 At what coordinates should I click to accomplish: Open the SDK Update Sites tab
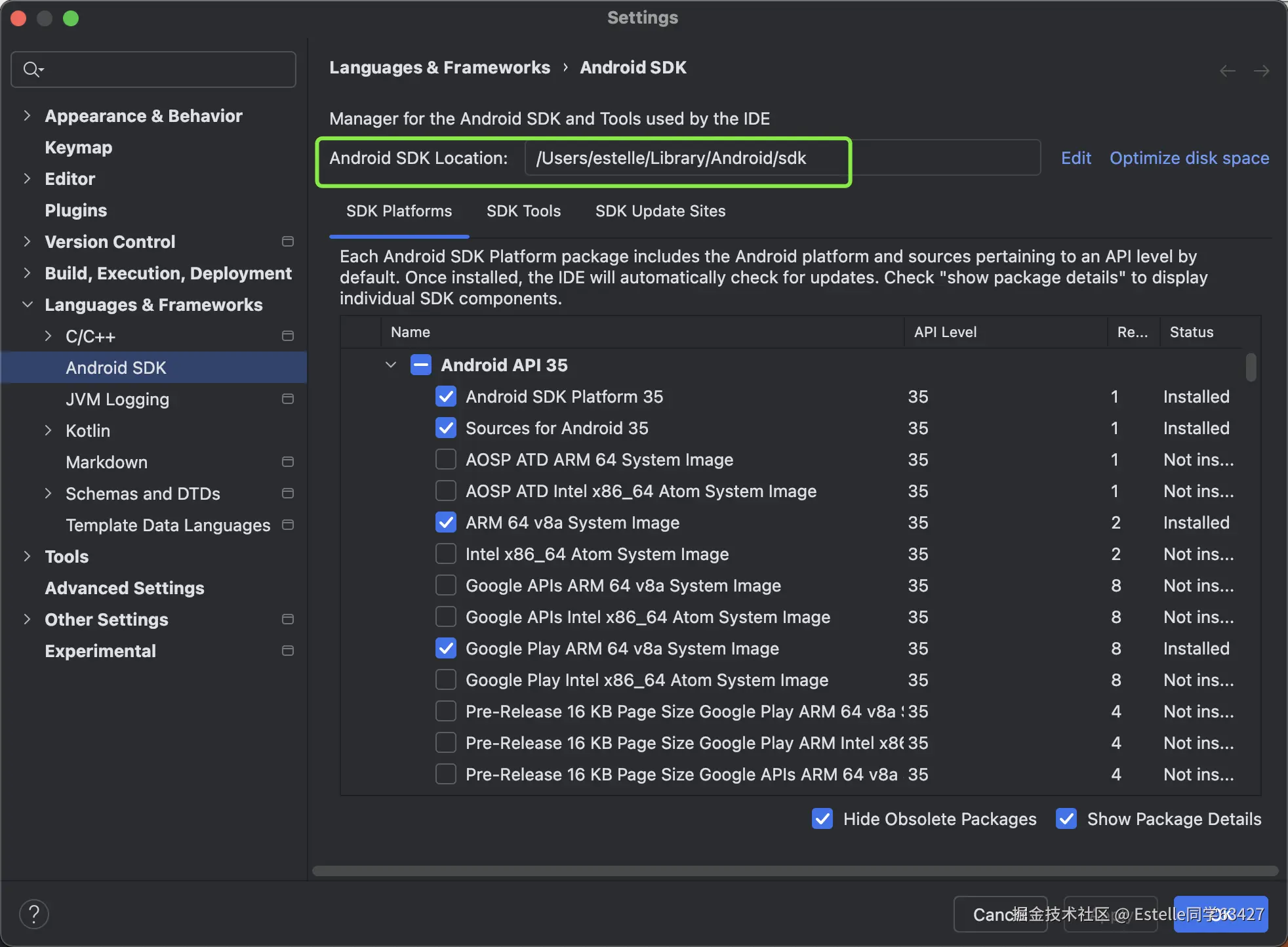(x=660, y=211)
